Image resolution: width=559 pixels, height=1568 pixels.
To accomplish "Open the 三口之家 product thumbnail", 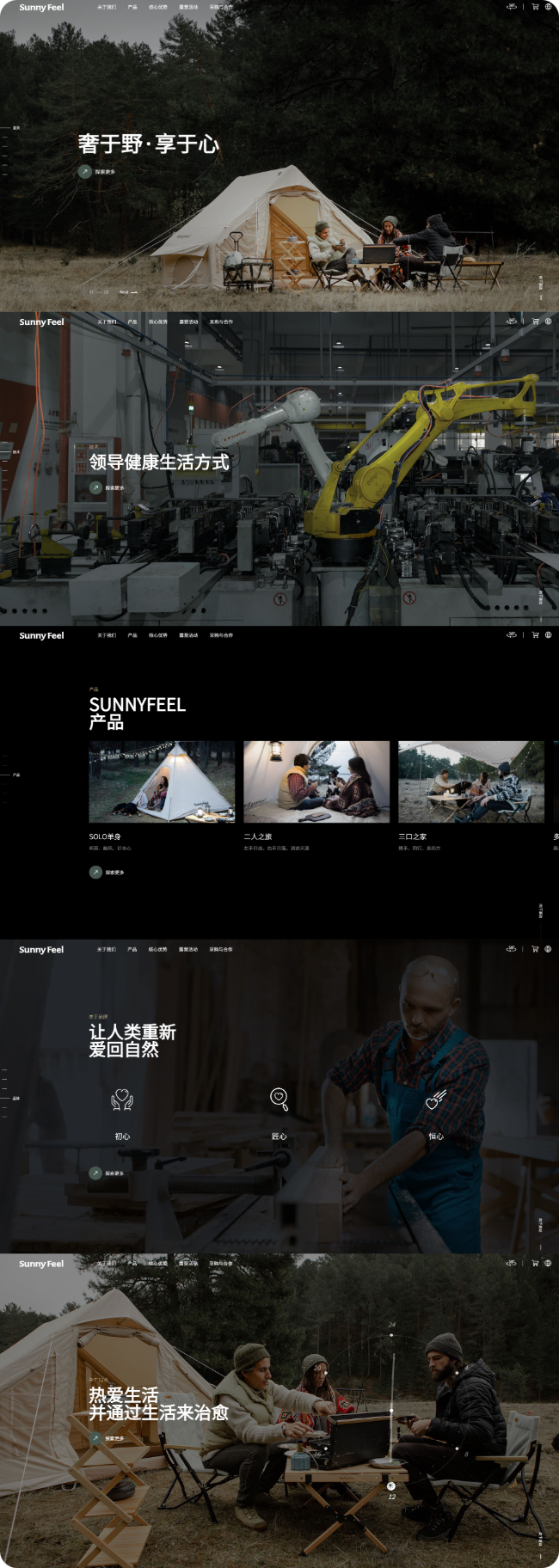I will [470, 781].
